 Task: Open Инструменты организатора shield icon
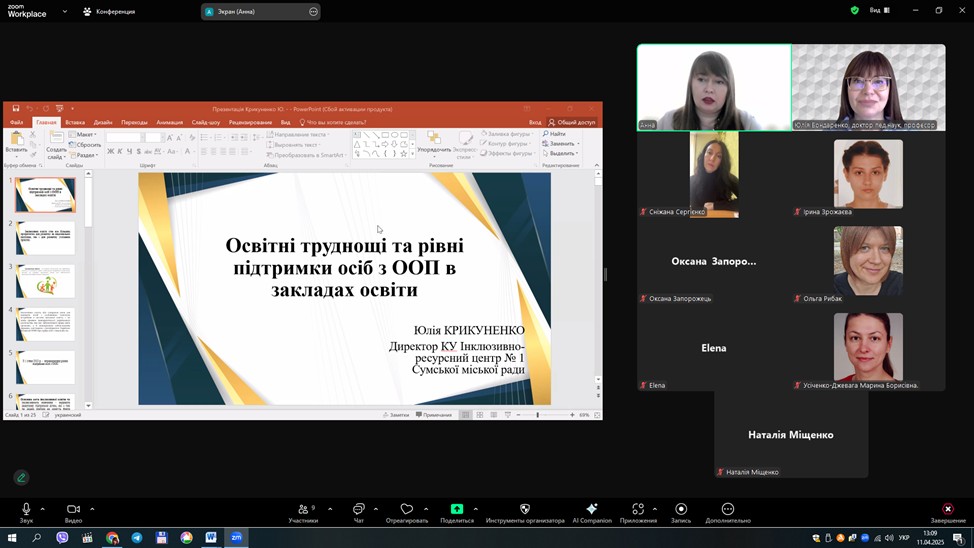pyautogui.click(x=525, y=510)
